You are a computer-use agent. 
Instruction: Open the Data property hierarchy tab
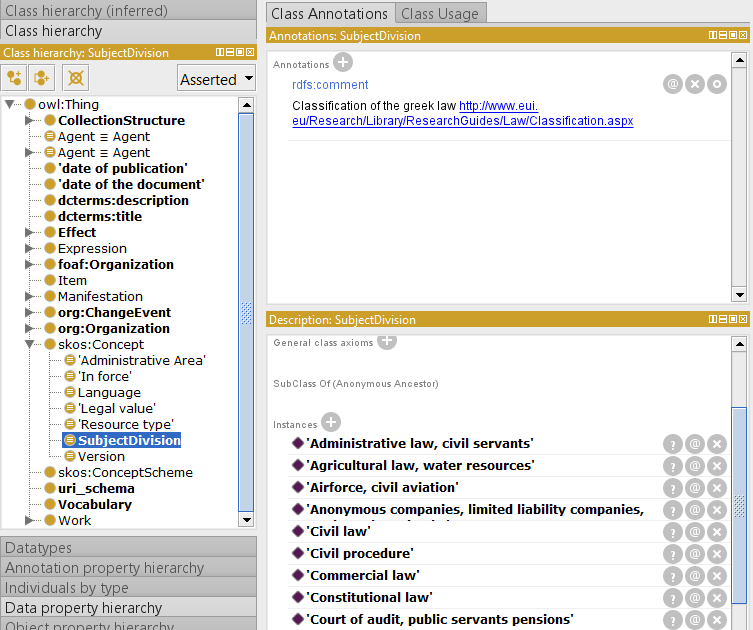click(128, 608)
